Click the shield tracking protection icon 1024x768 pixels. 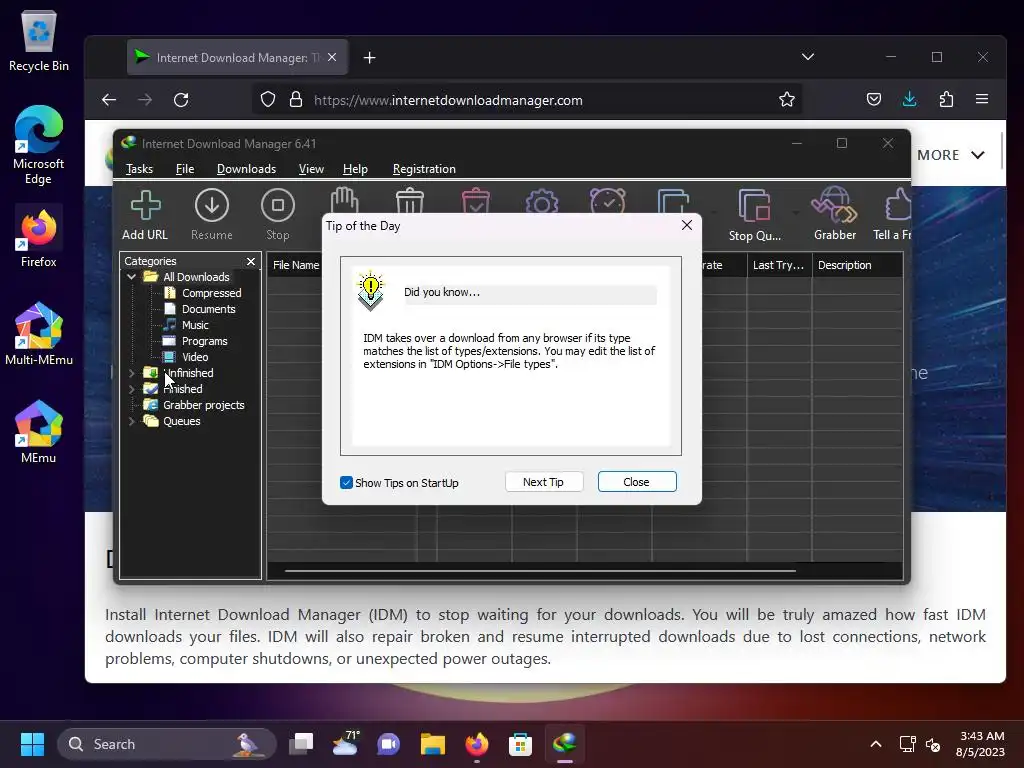click(268, 100)
